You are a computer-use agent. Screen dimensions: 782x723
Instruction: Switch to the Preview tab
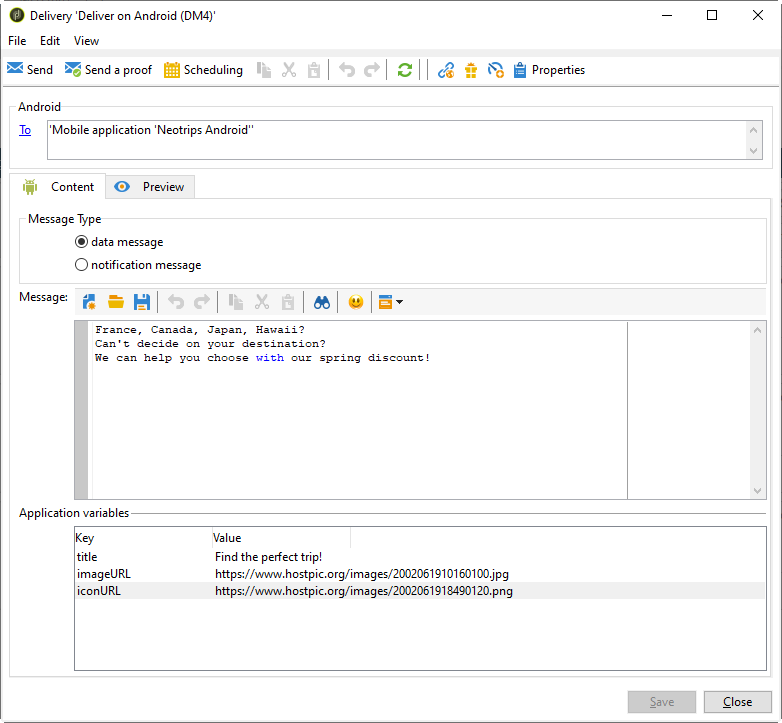(151, 187)
